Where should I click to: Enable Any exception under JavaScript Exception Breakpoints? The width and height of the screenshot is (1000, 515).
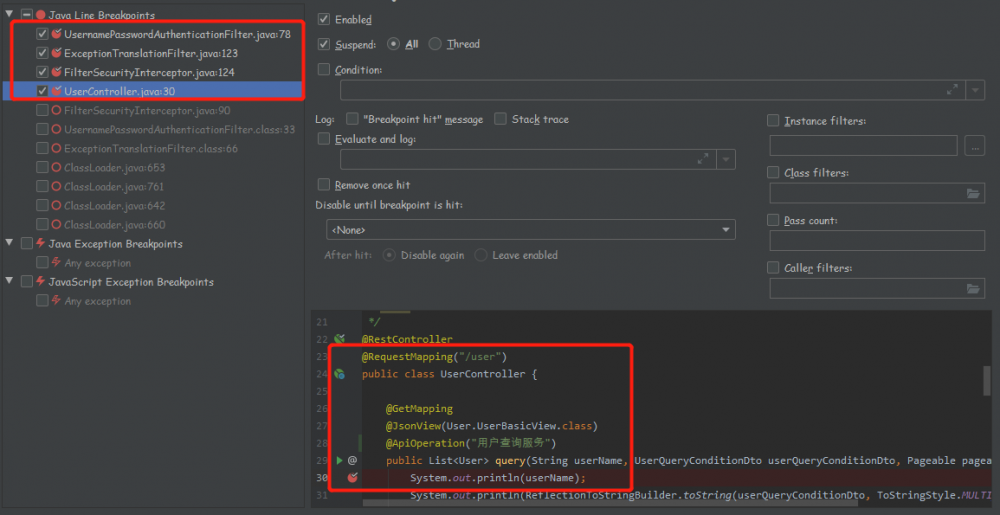pos(43,301)
